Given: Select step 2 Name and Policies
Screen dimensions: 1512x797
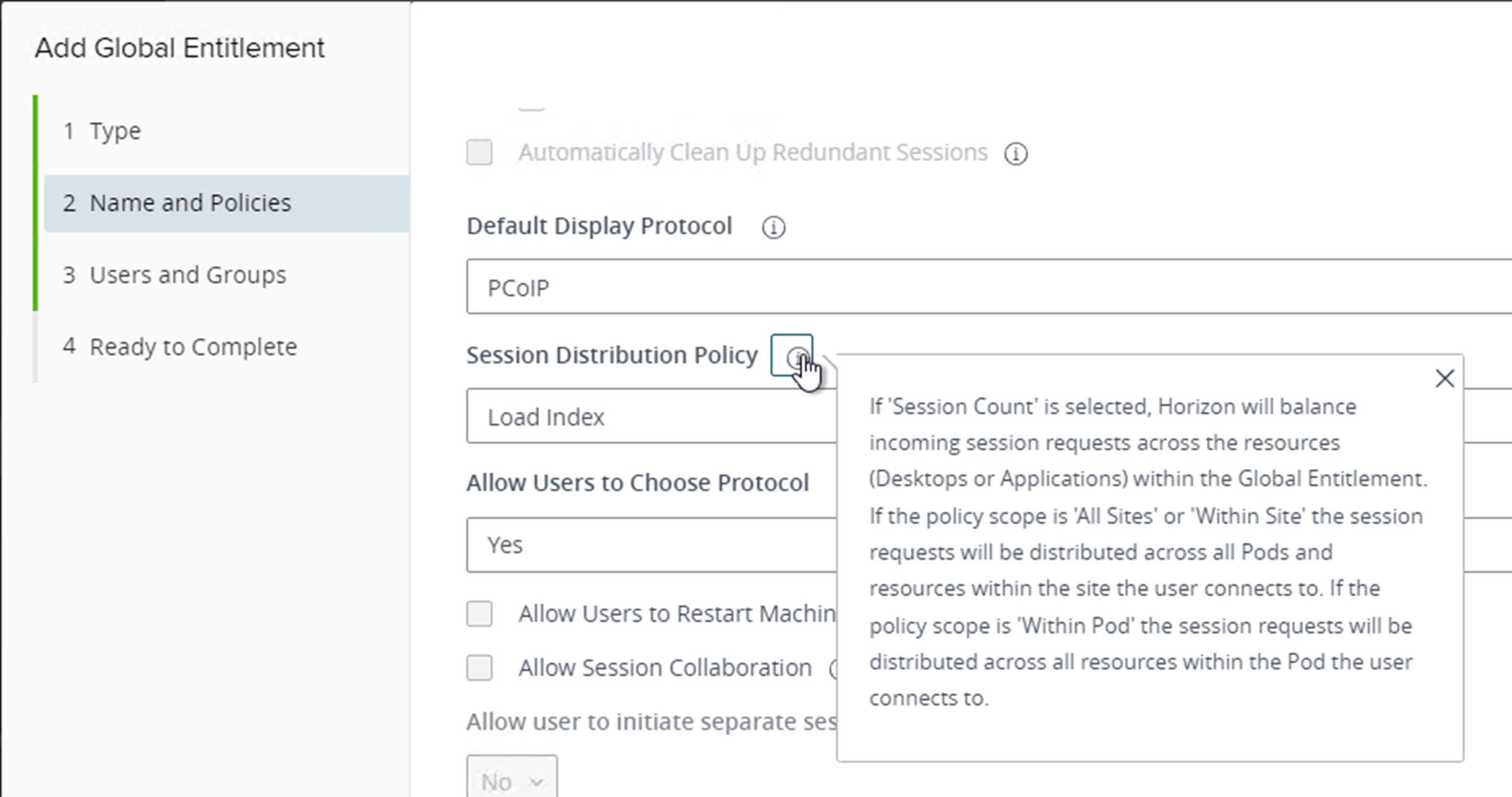Looking at the screenshot, I should coord(227,203).
